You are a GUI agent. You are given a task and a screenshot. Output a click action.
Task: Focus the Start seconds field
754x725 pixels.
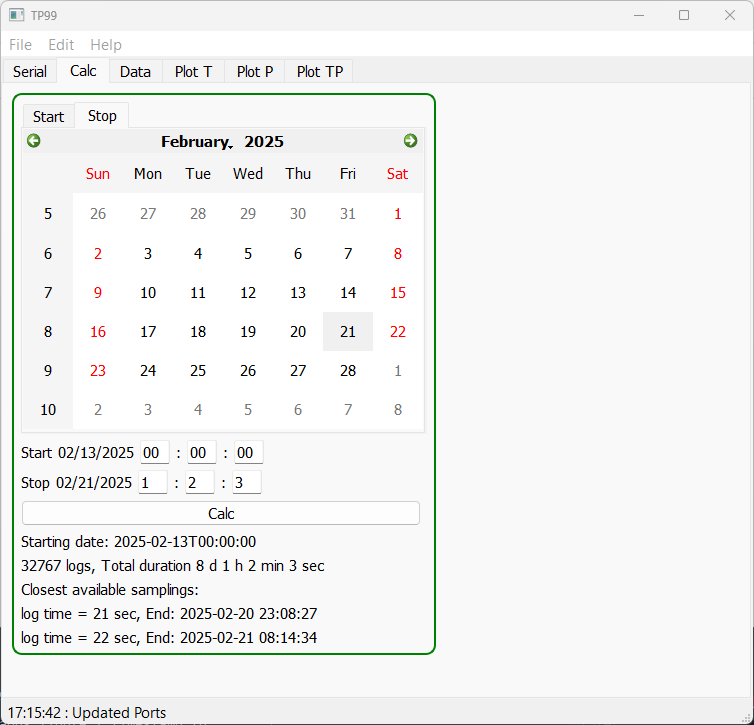pyautogui.click(x=249, y=452)
